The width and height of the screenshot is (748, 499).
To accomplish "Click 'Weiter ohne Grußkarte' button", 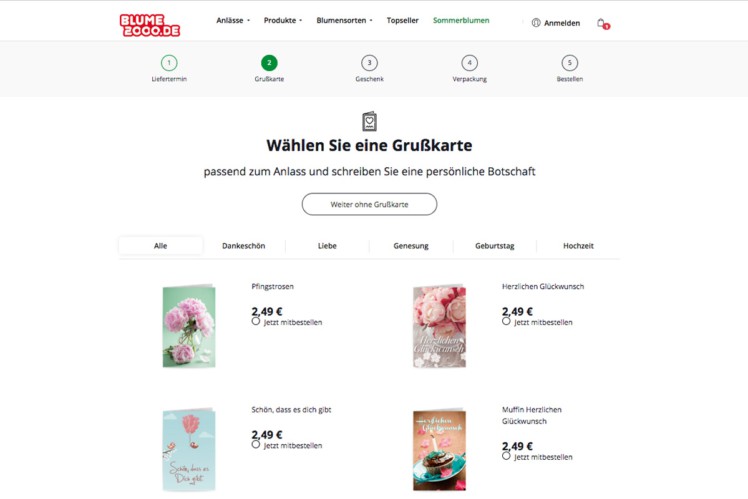I will 369,204.
